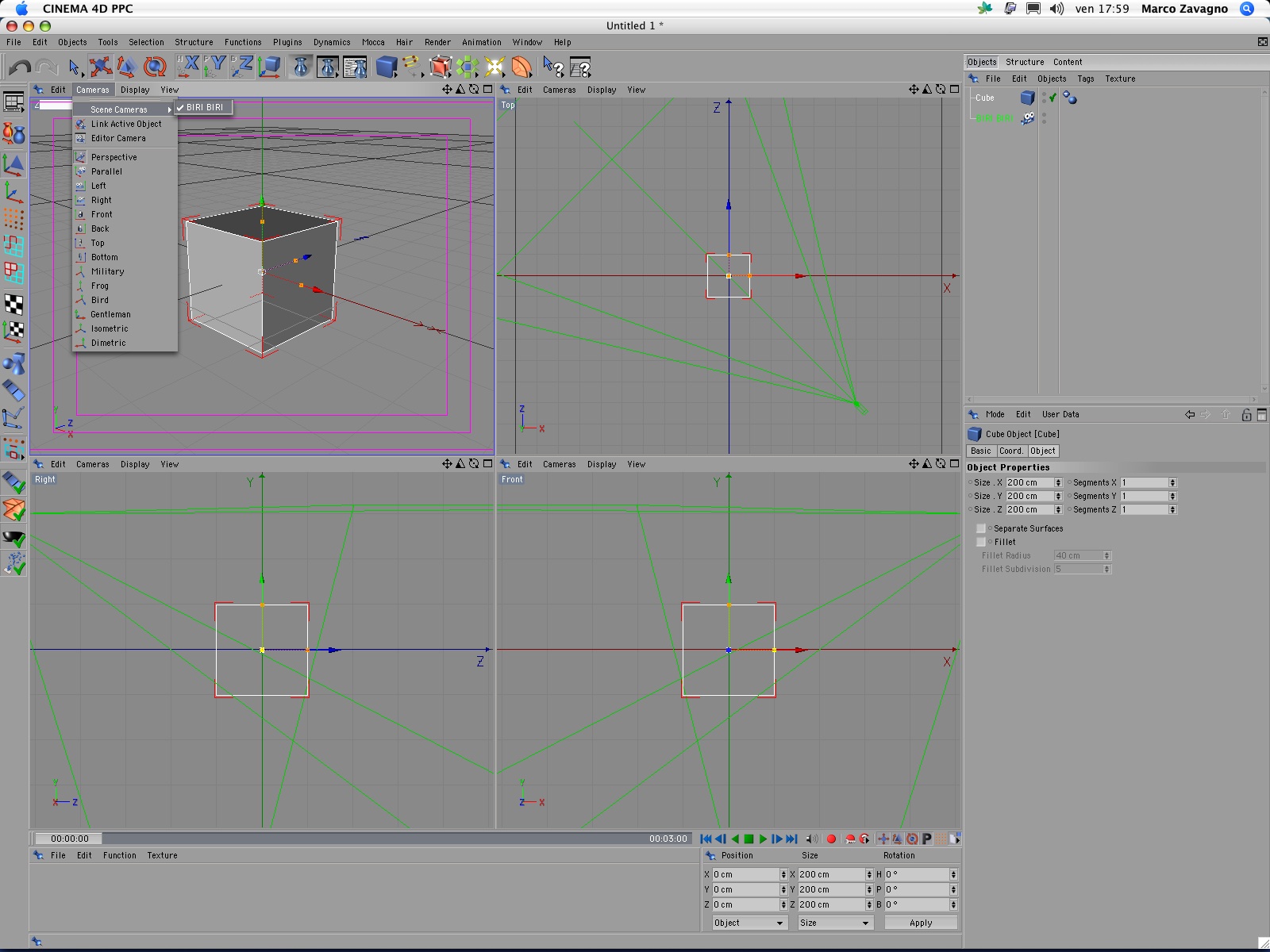Toggle the Autokeying button in timeline

coord(850,839)
